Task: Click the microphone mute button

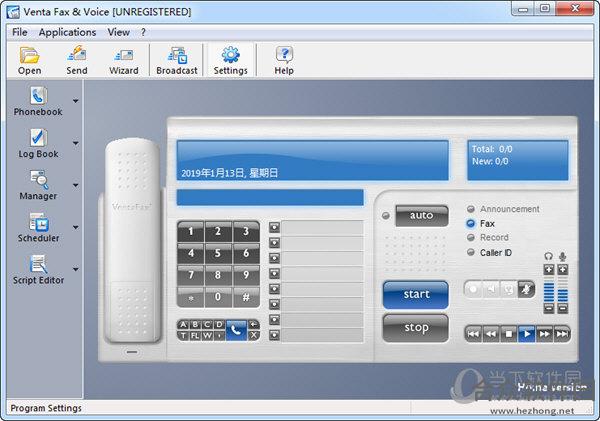Action: [x=526, y=289]
